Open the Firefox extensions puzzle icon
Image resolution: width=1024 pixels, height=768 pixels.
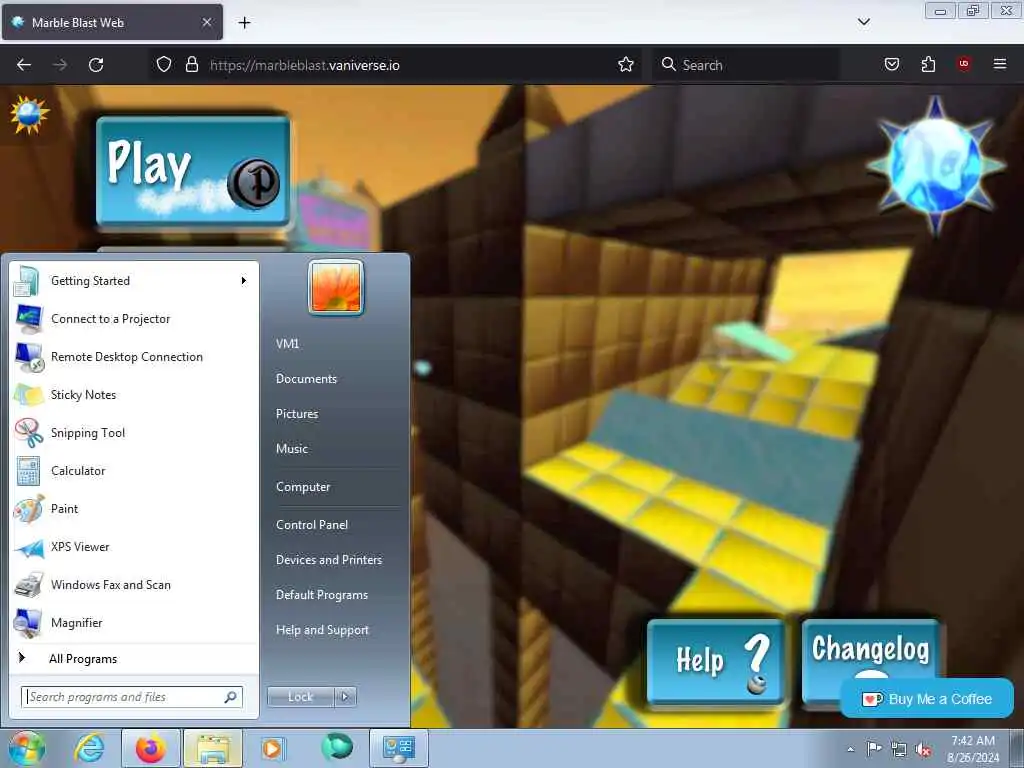(x=928, y=65)
